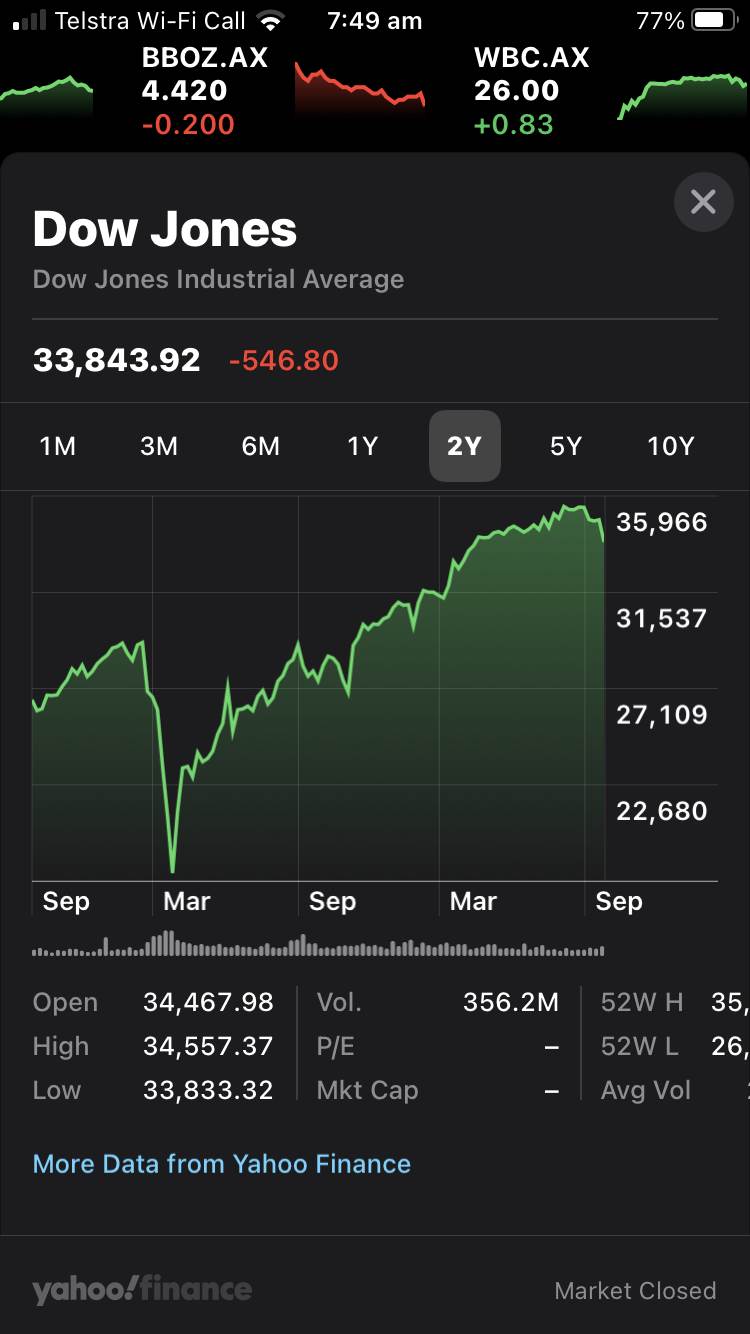
Task: Switch chart to 3M range
Action: [x=159, y=446]
